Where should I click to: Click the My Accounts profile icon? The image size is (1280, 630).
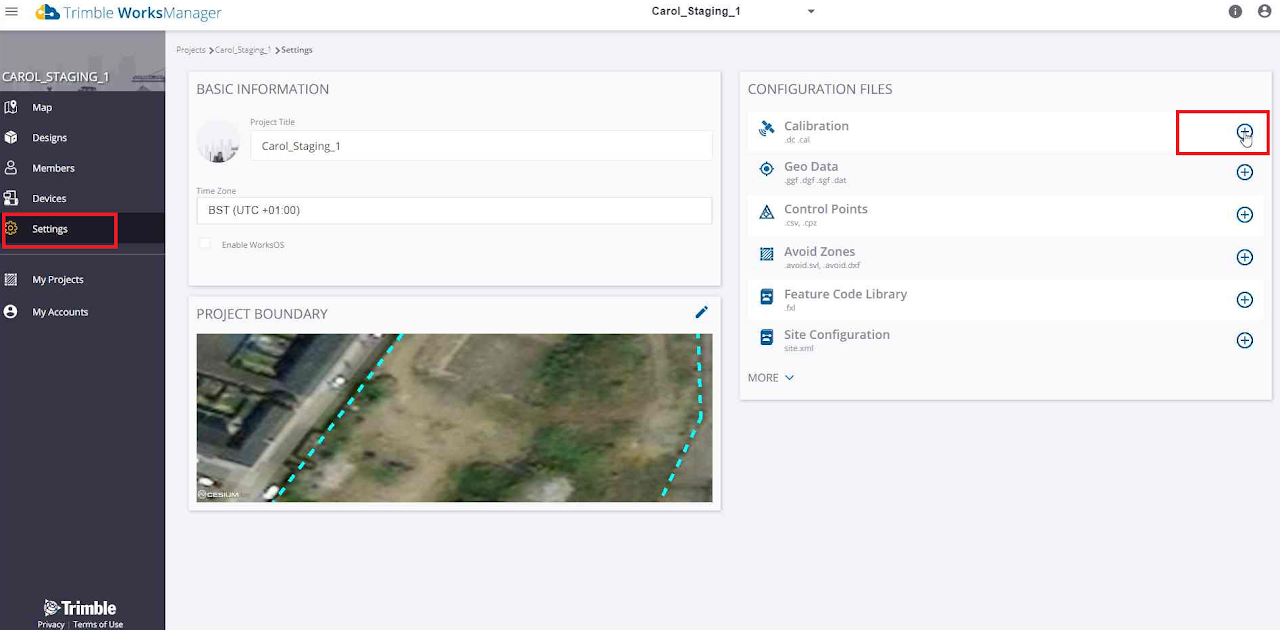pos(11,312)
